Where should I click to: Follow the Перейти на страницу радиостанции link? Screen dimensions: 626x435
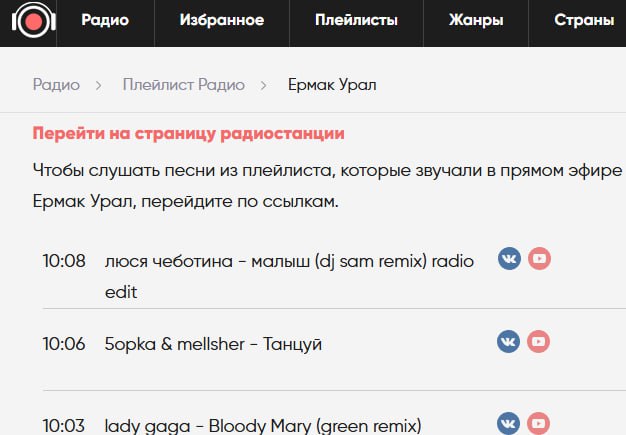189,133
